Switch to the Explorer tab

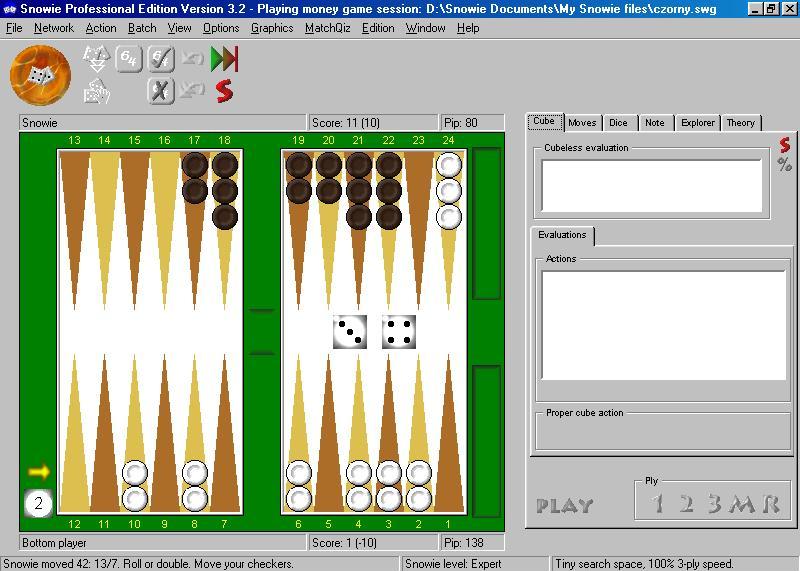(x=697, y=123)
